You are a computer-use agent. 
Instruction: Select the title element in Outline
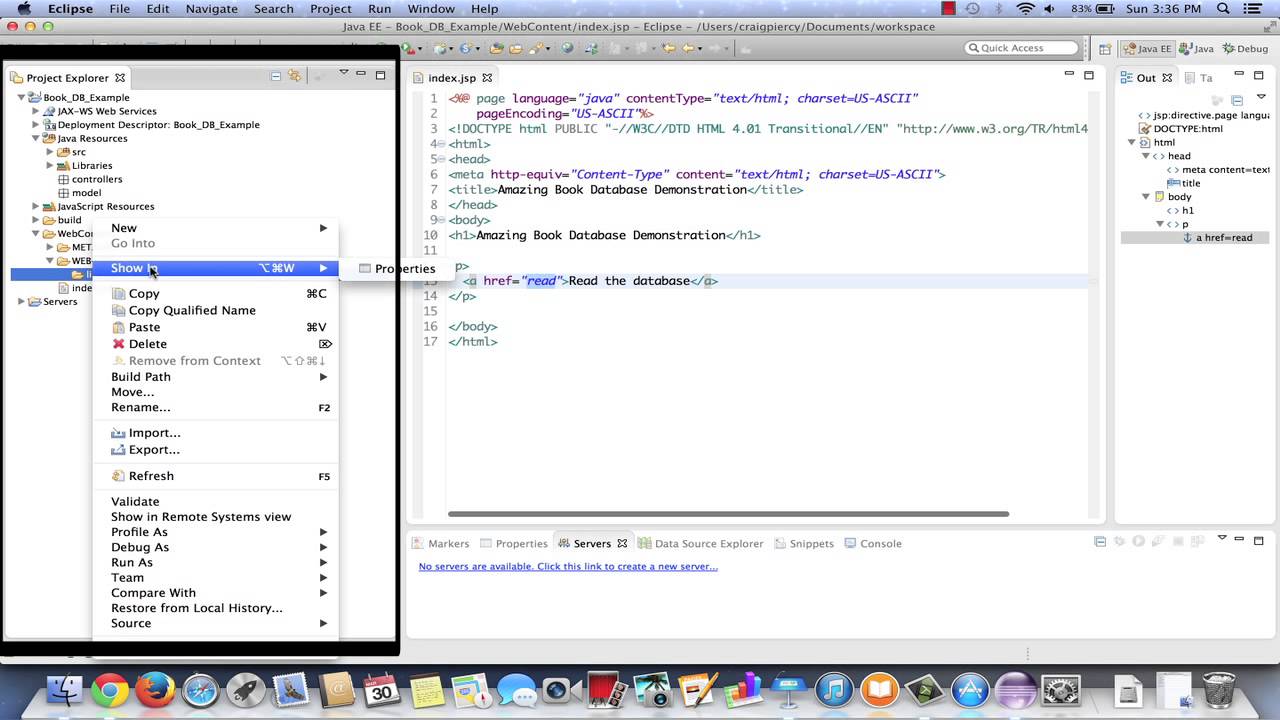click(1184, 183)
